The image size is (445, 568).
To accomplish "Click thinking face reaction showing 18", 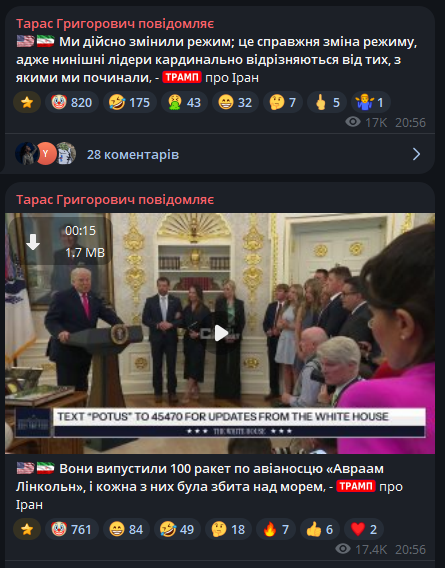I will pyautogui.click(x=228, y=529).
